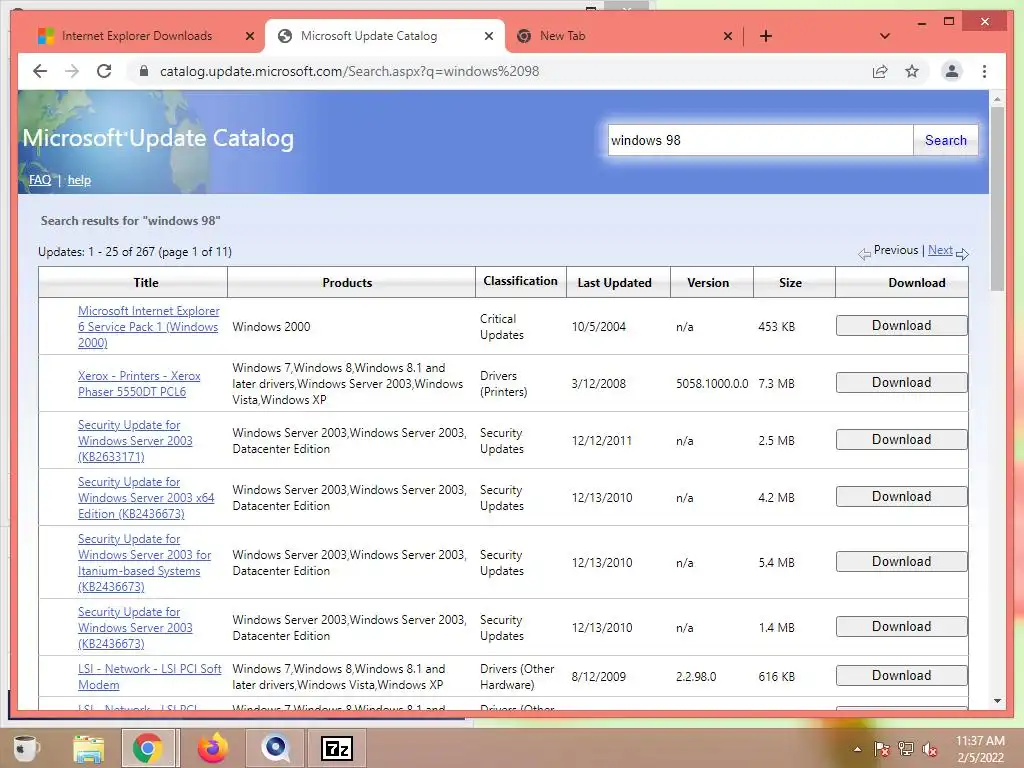Open the Chrome profile avatar menu
Screen dimensions: 1024x768
[952, 71]
